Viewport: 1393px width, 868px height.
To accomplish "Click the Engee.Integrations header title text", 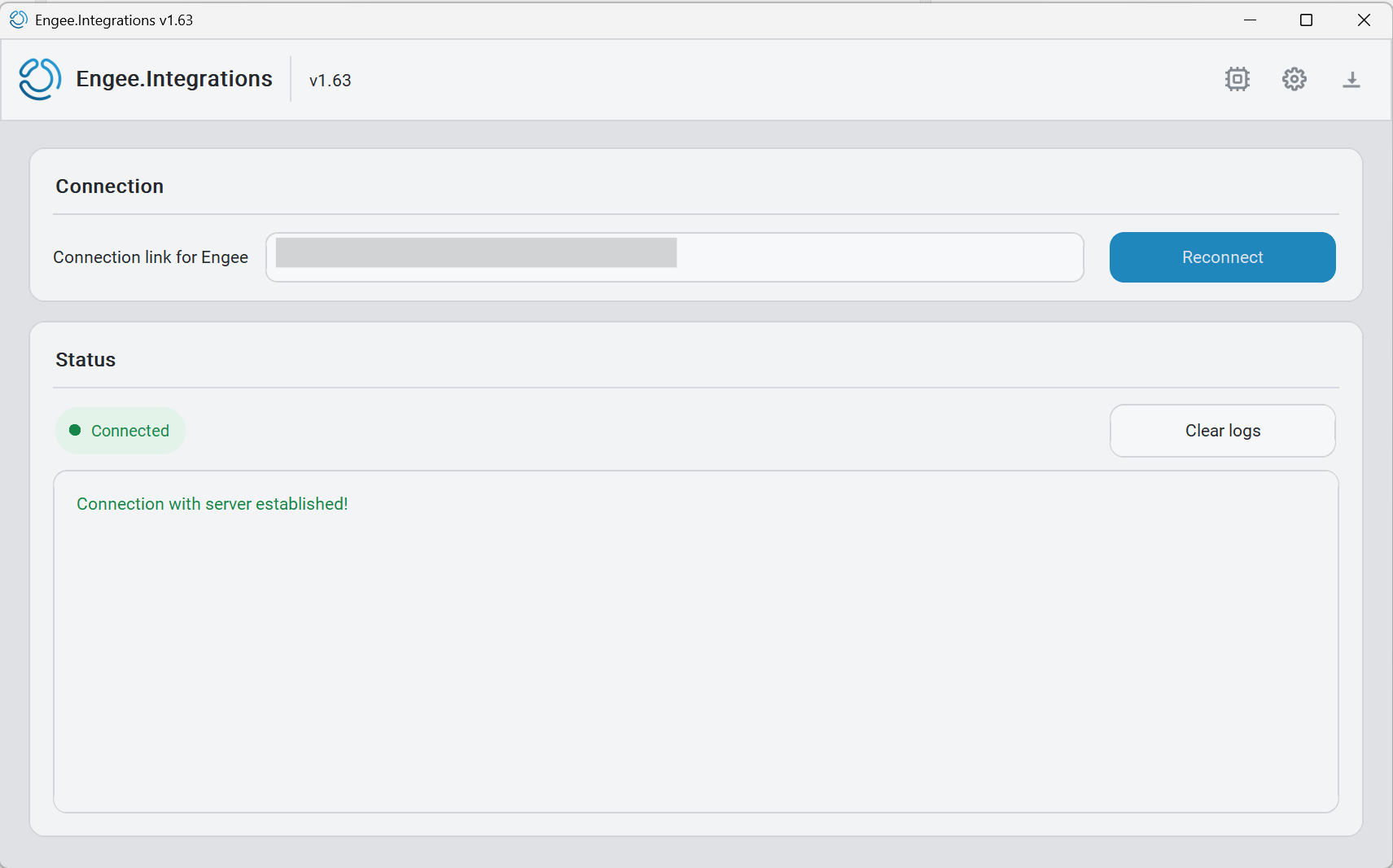I will [x=174, y=79].
